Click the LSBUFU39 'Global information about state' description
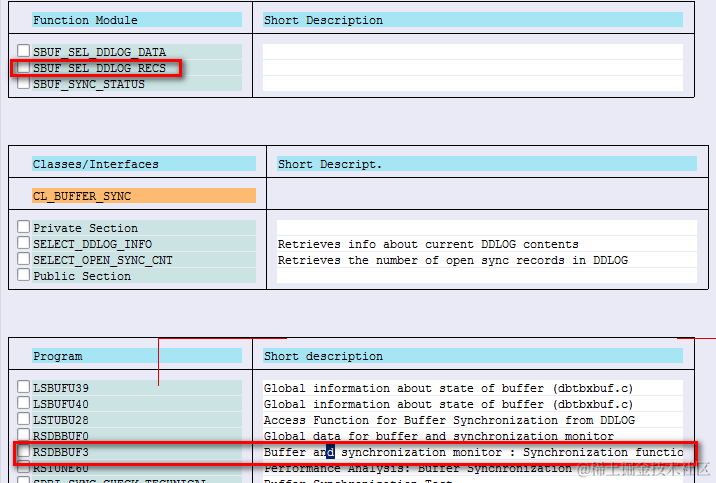This screenshot has width=716, height=483. [x=448, y=388]
